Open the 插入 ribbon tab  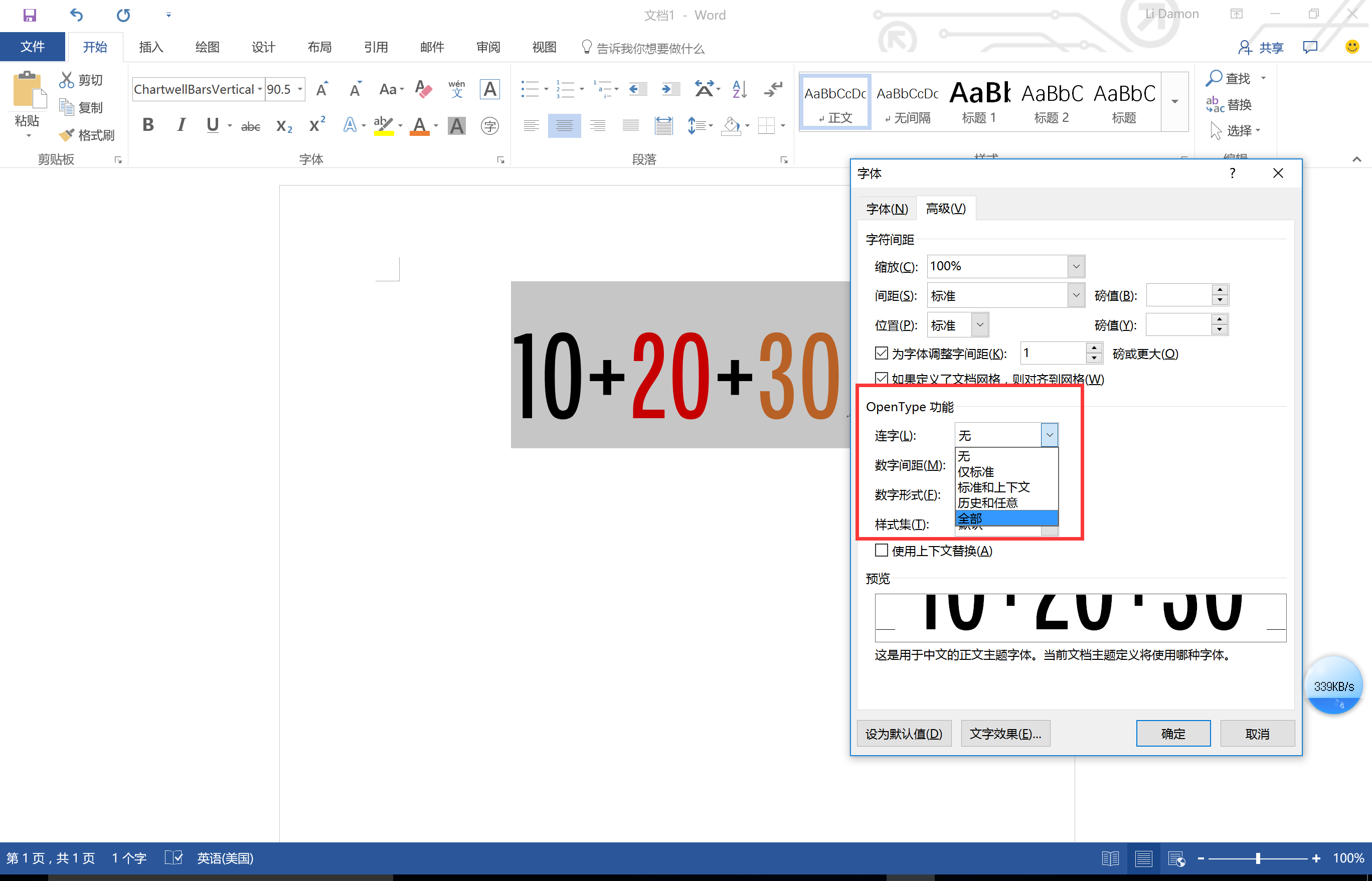click(151, 47)
